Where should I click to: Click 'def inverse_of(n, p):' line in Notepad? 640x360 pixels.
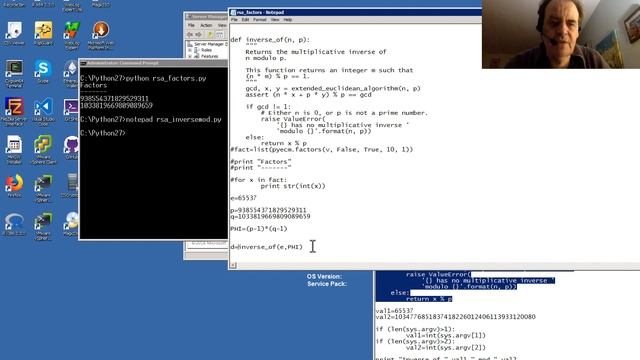(x=270, y=40)
